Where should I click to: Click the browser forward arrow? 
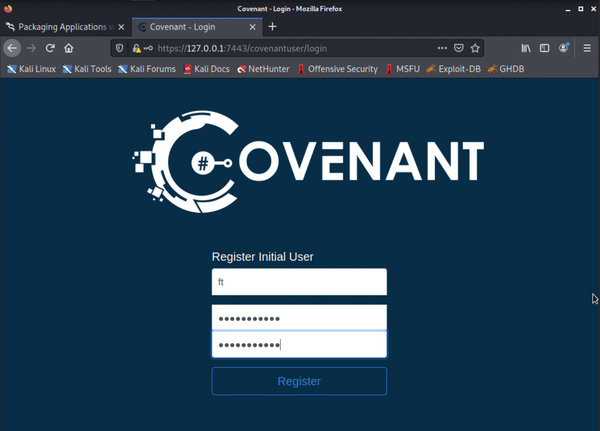click(31, 48)
